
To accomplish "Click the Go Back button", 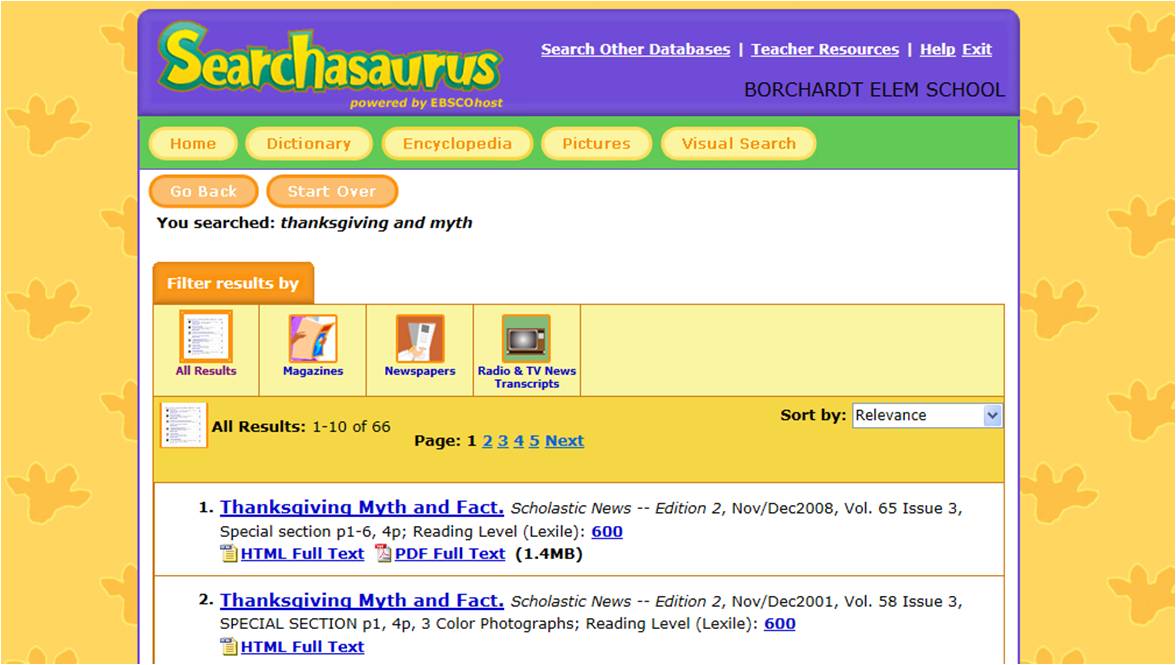I will [203, 191].
